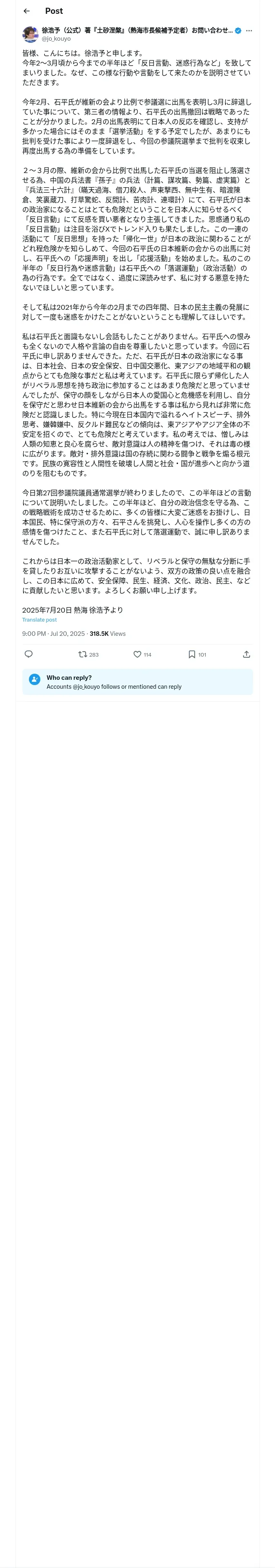The image size is (275, 1568).
Task: Open the @jo_kouyo handle under the name
Action: [x=56, y=38]
